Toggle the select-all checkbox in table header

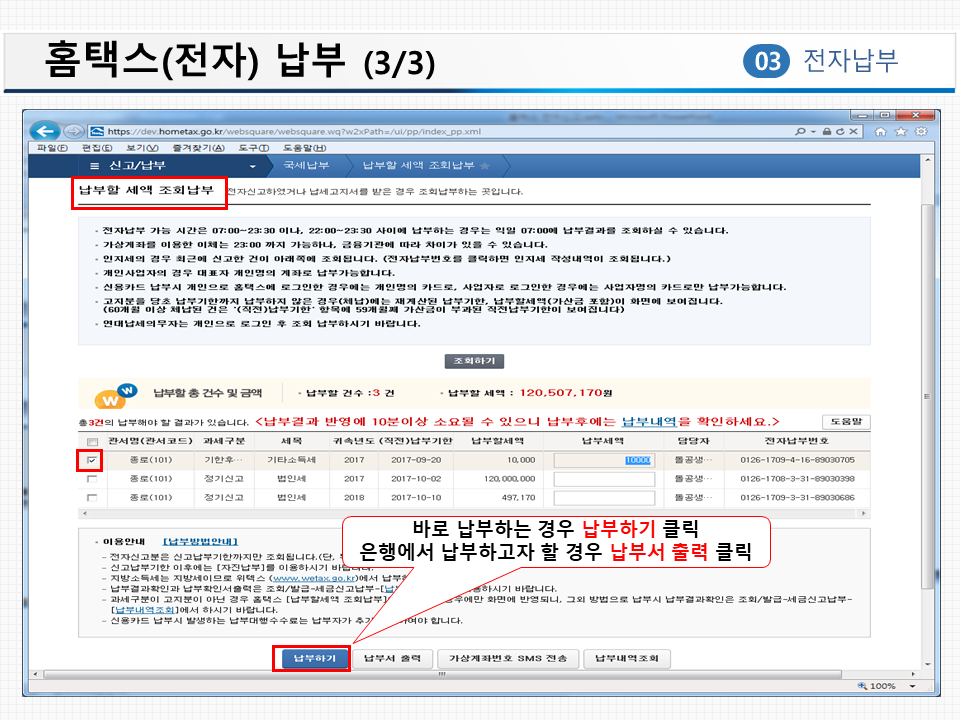92,442
